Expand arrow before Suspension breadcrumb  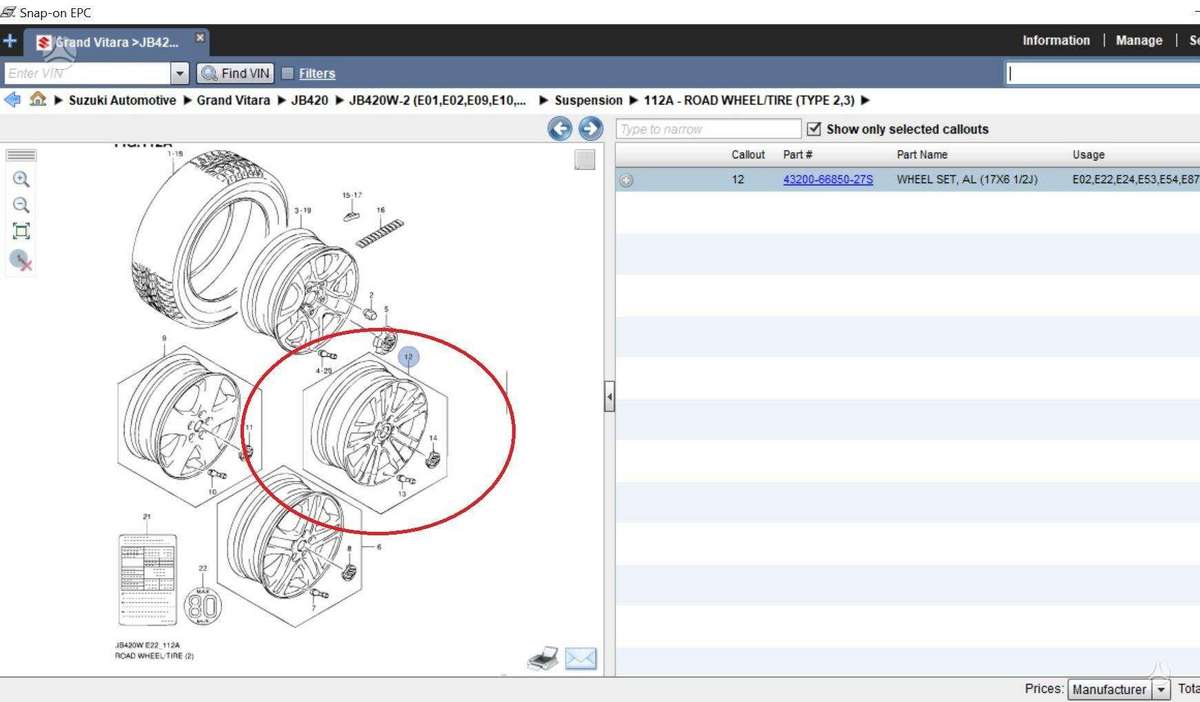click(544, 100)
